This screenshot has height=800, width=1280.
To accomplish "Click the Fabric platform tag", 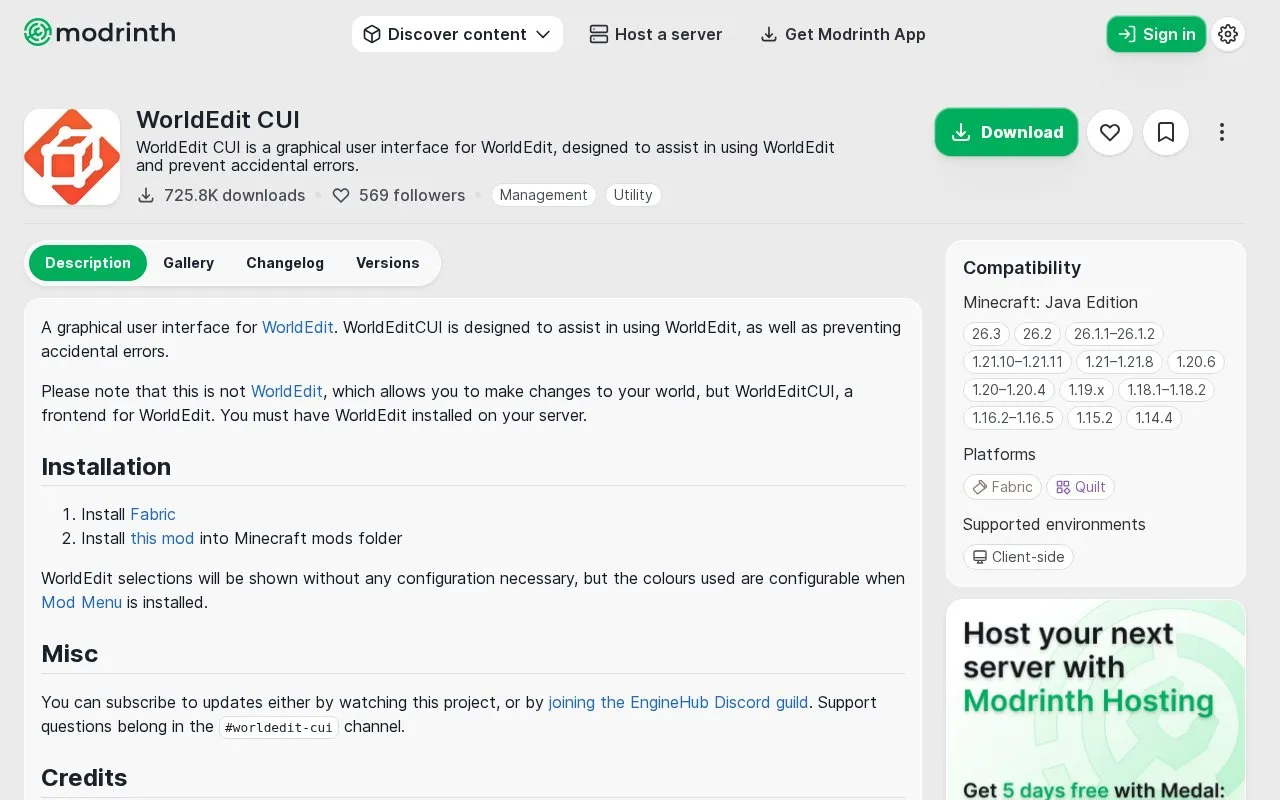I will pos(1002,487).
